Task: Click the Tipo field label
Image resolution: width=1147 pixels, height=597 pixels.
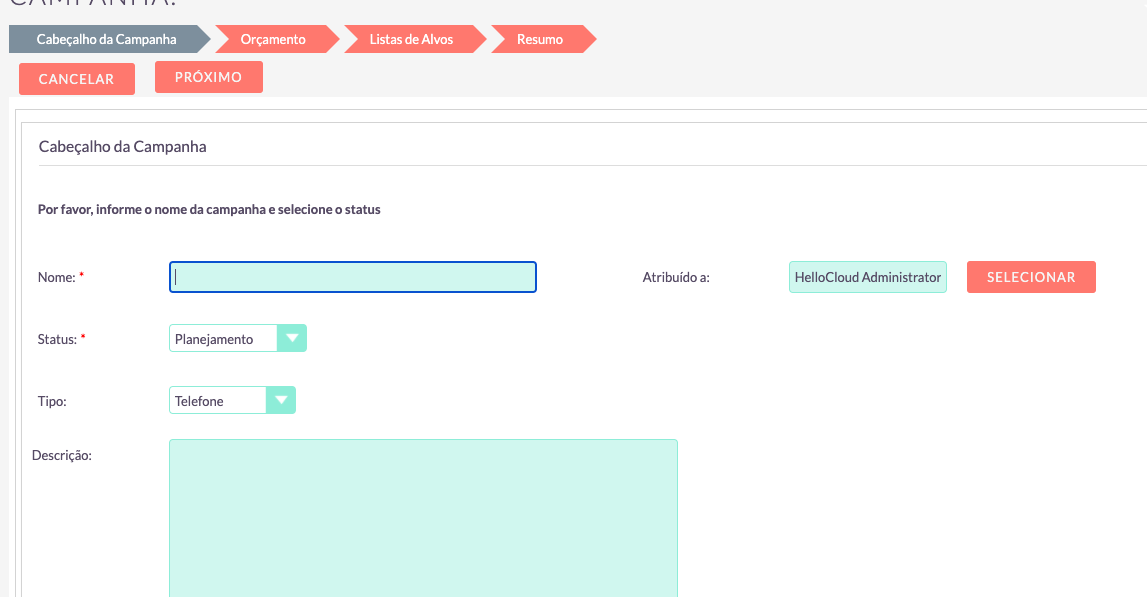Action: tap(52, 402)
